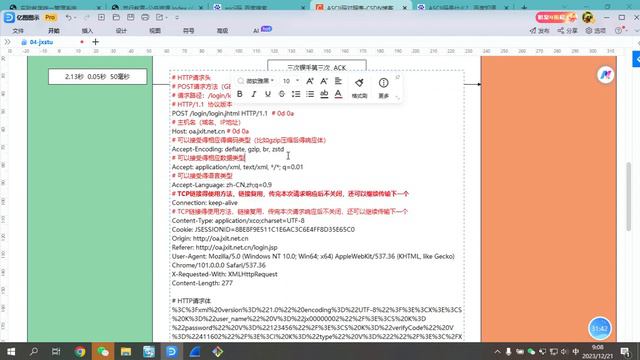Increase font size with larger A icon
This screenshot has width=640, height=360.
tap(310, 81)
